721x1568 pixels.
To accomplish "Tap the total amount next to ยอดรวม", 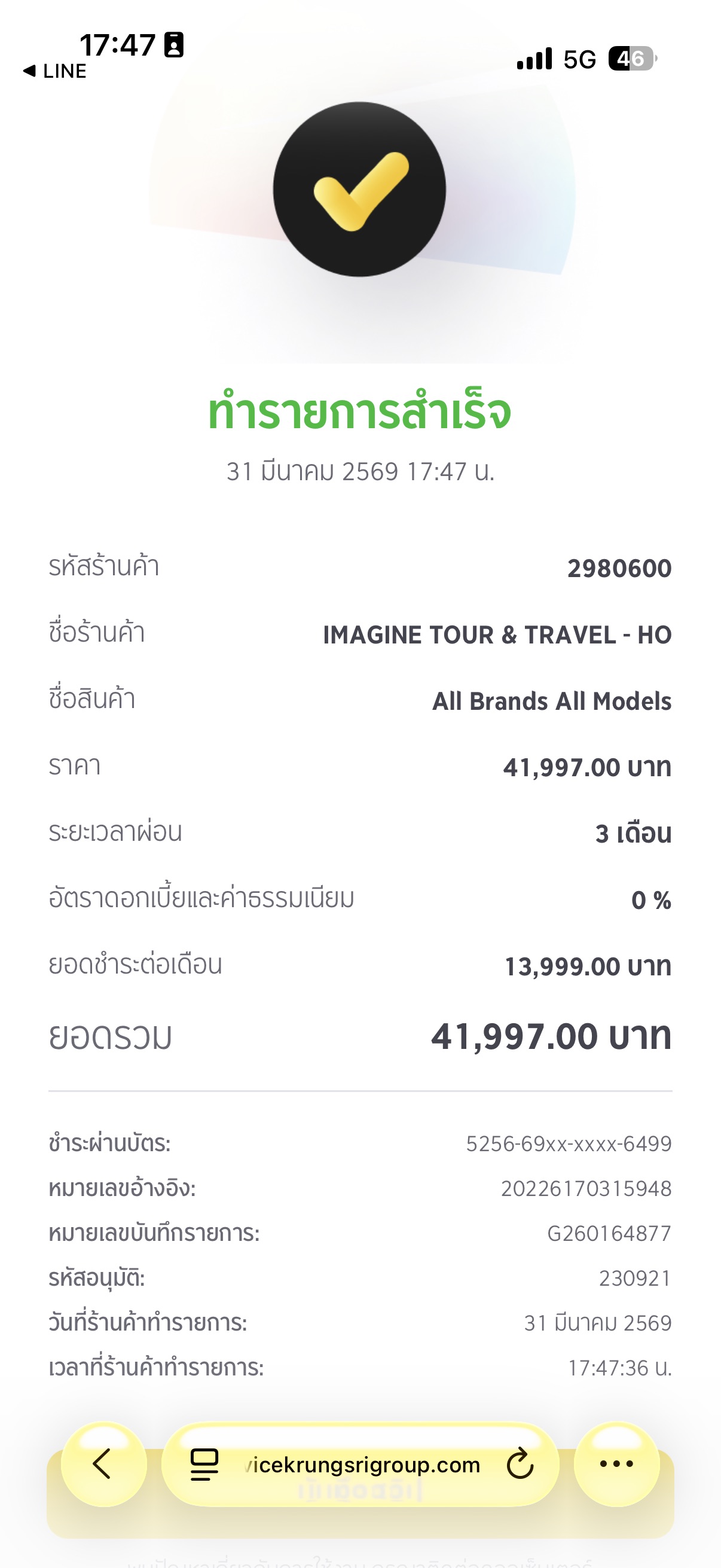I will coord(551,1036).
